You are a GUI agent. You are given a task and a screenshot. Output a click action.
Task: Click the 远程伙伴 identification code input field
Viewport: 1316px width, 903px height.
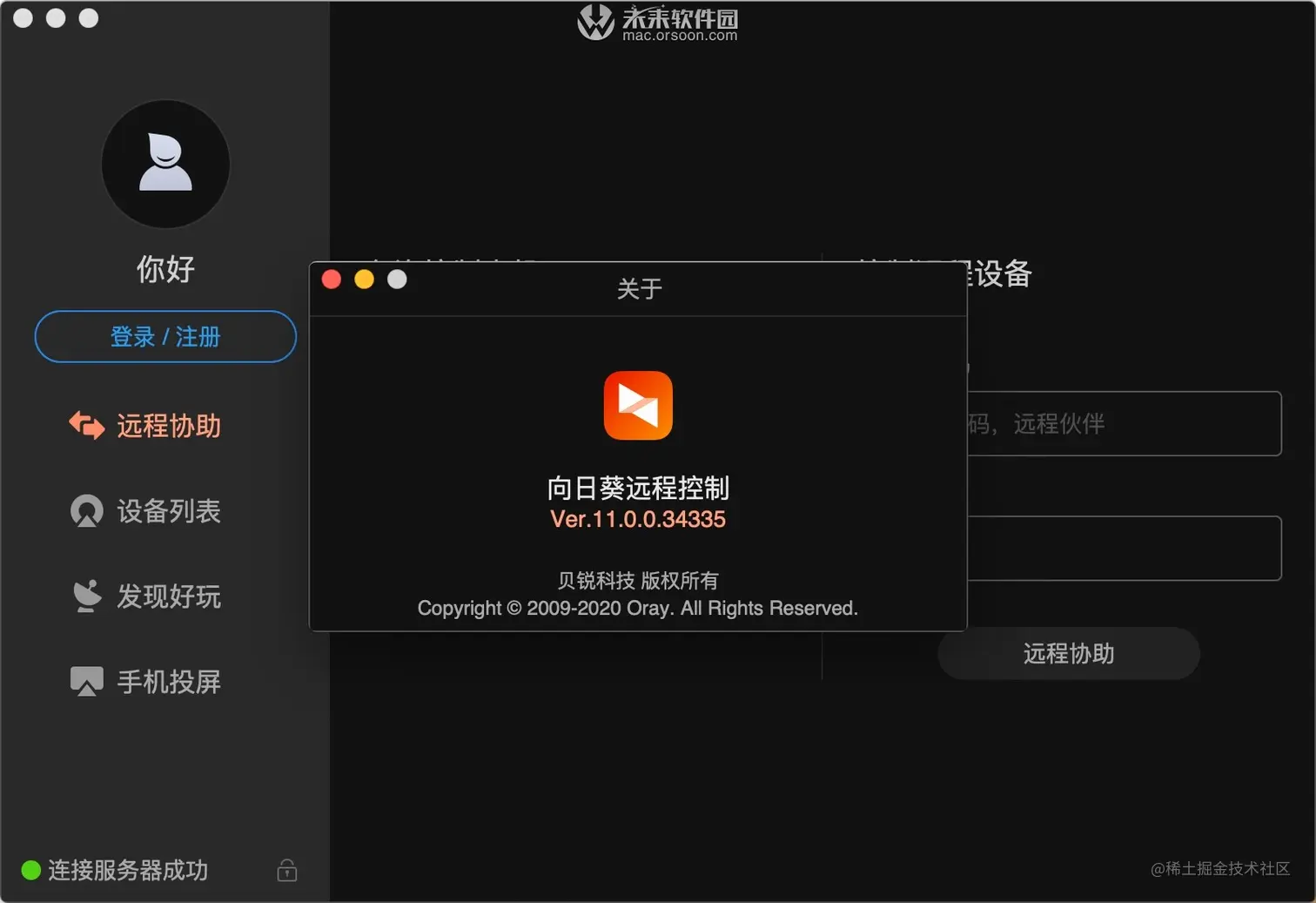click(x=1125, y=423)
